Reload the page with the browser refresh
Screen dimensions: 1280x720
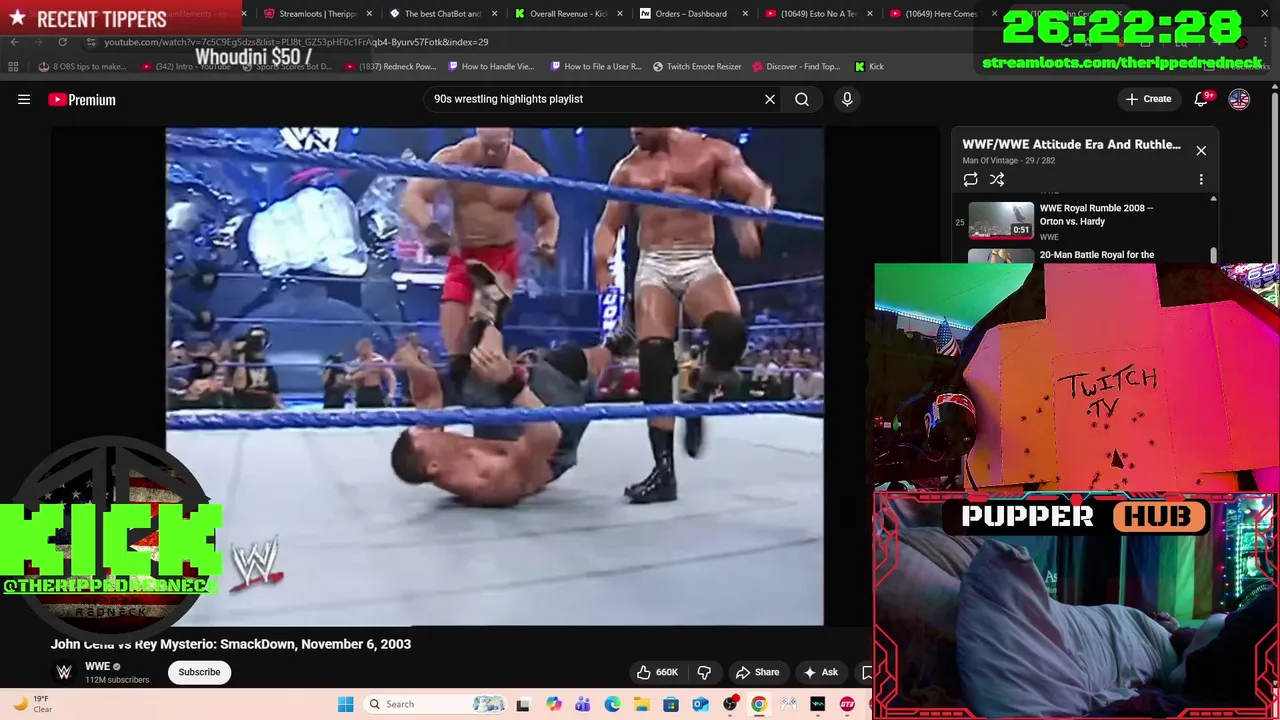[x=62, y=42]
